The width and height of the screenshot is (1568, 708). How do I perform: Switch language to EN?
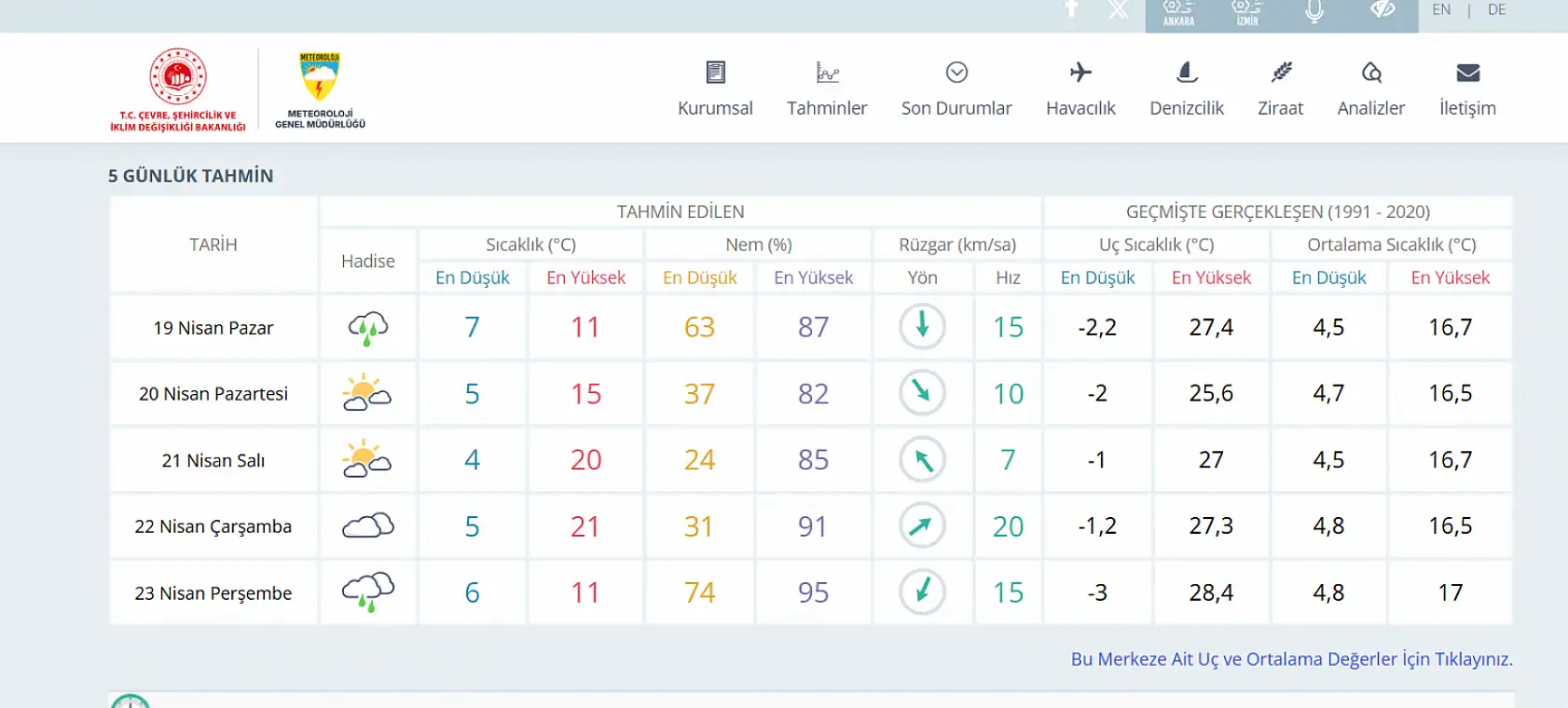(x=1441, y=9)
